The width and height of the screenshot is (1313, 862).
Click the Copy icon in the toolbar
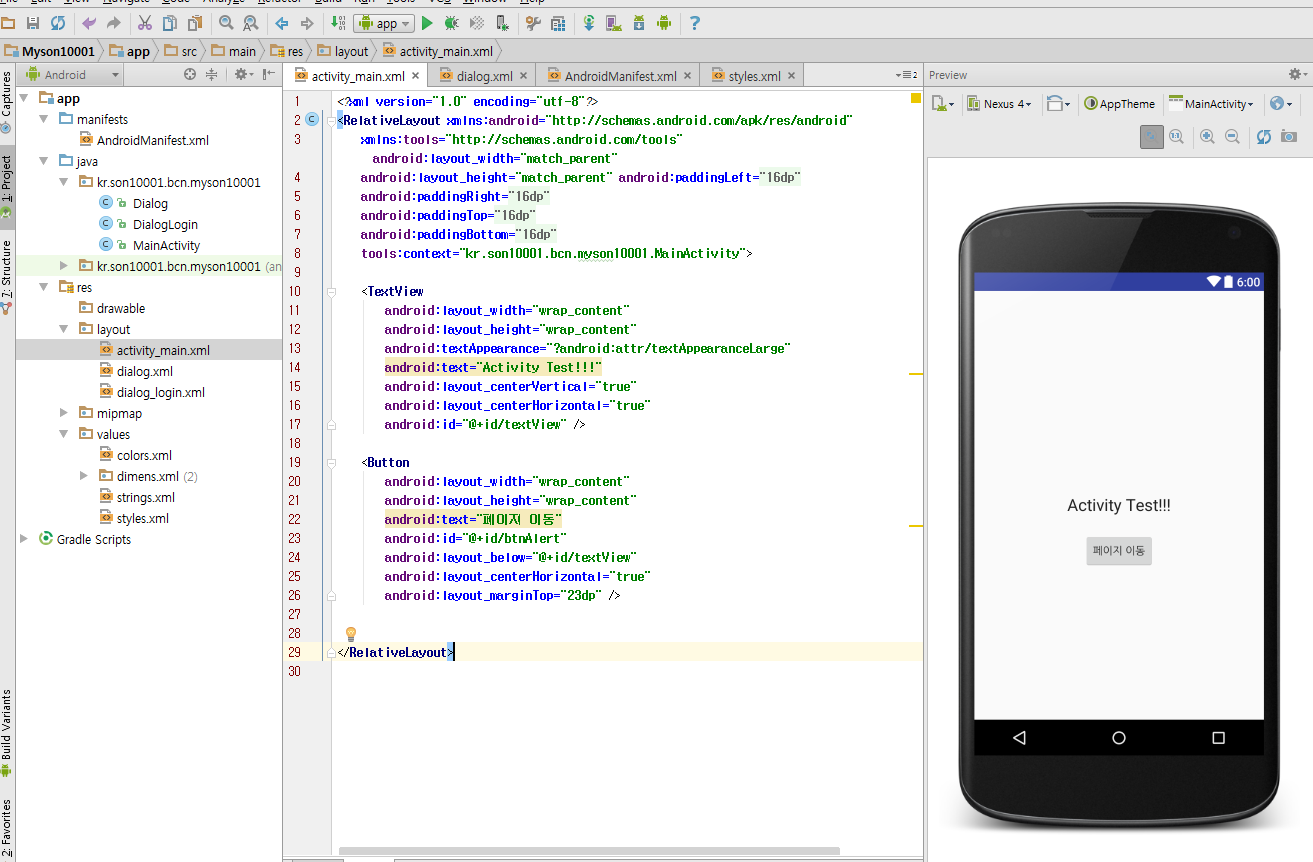[169, 23]
